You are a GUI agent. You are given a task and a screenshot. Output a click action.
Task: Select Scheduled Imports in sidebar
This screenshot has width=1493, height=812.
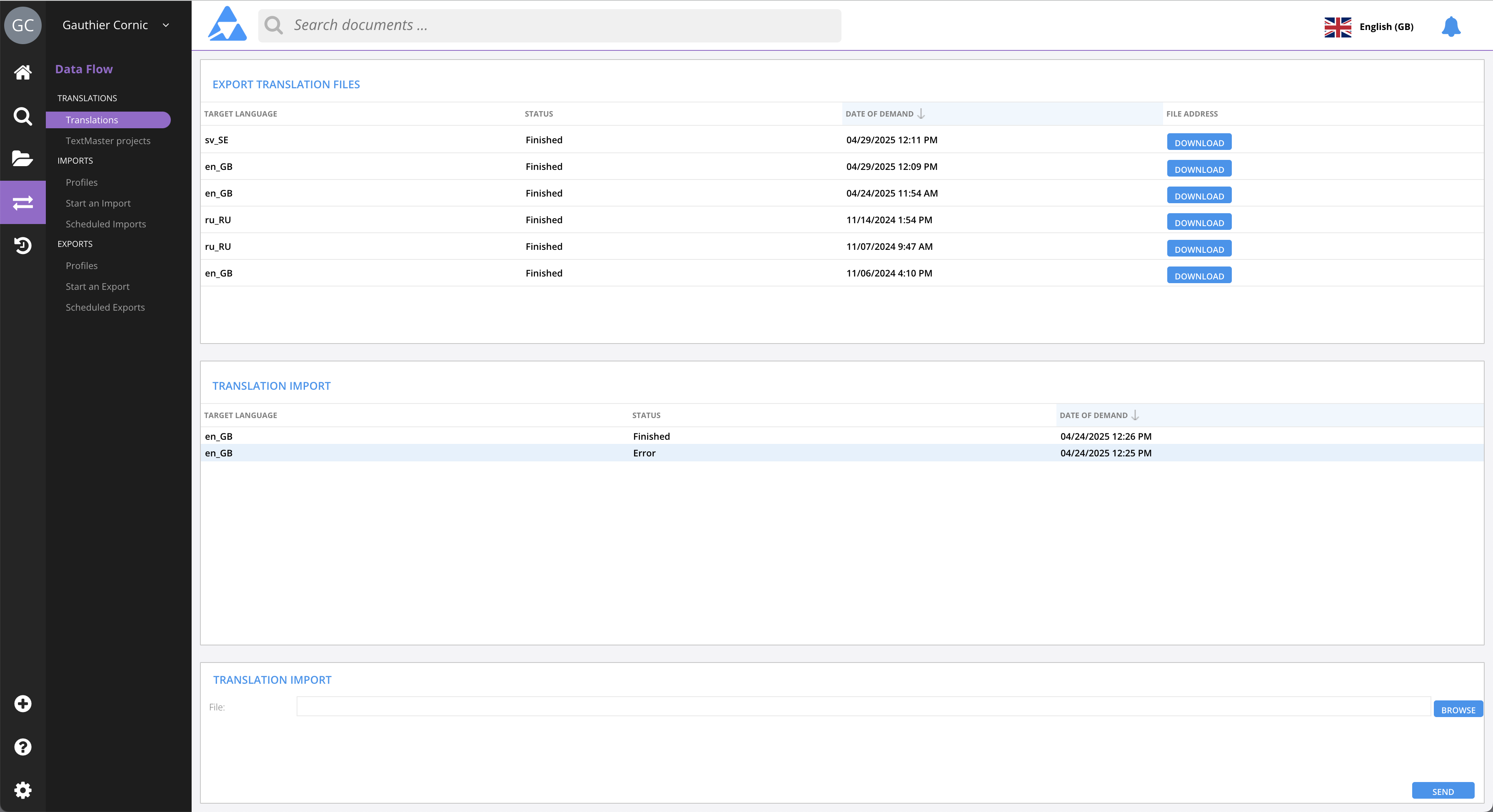105,224
